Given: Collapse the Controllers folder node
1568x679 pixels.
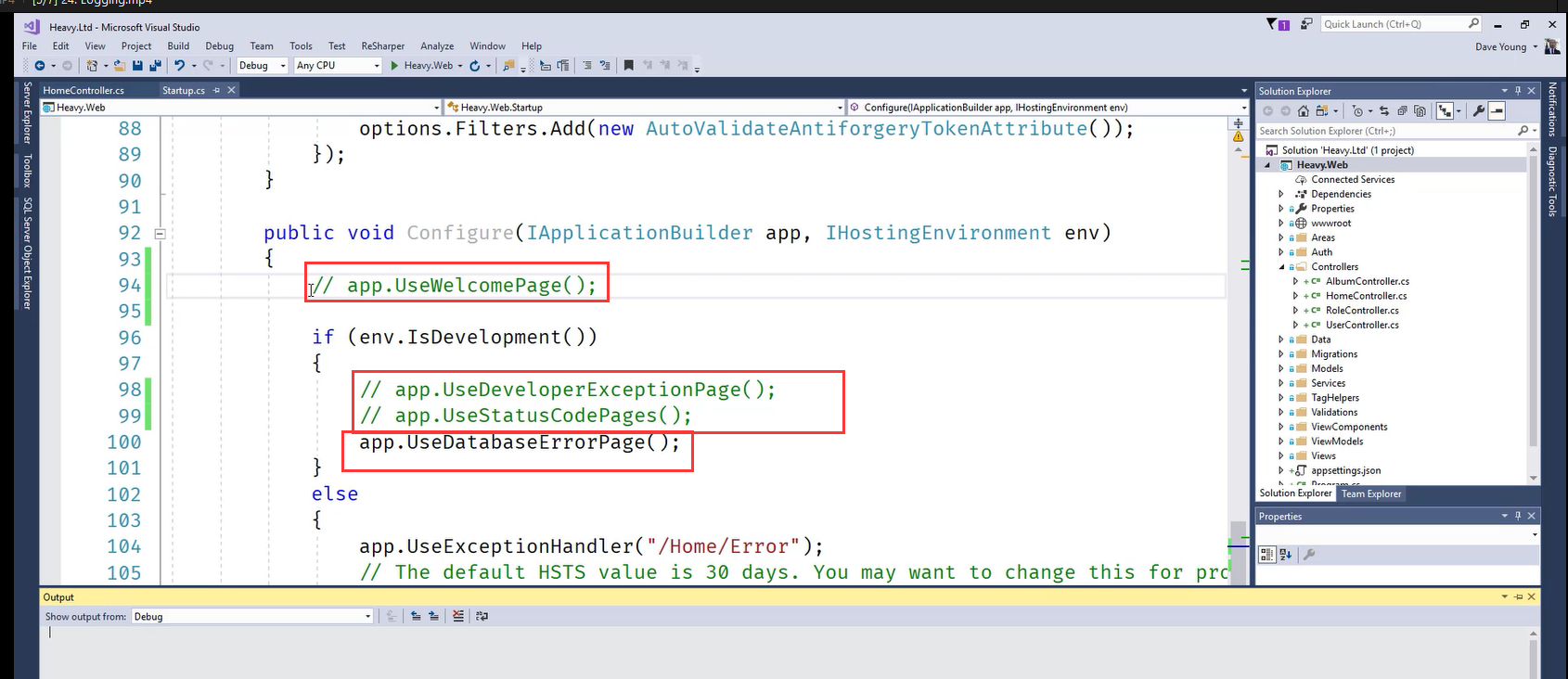Looking at the screenshot, I should pyautogui.click(x=1281, y=267).
